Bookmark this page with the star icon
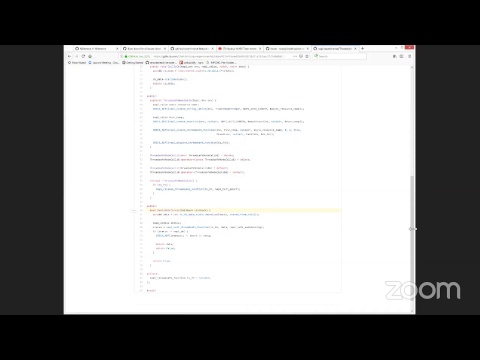Screen dimensions: 480x360 [307, 56]
